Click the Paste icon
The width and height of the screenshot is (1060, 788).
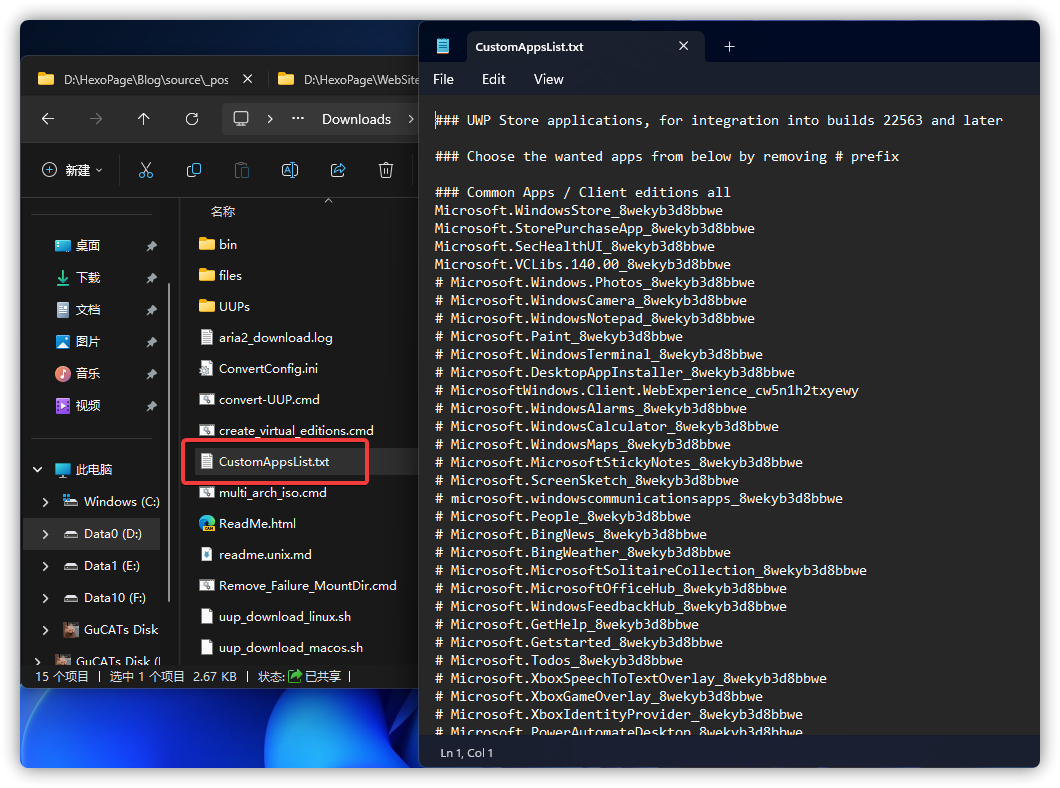(x=242, y=170)
